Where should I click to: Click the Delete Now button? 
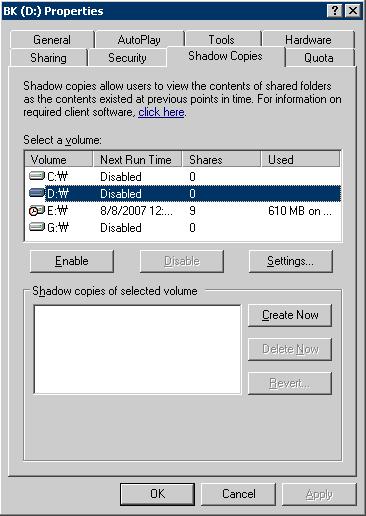pos(290,349)
